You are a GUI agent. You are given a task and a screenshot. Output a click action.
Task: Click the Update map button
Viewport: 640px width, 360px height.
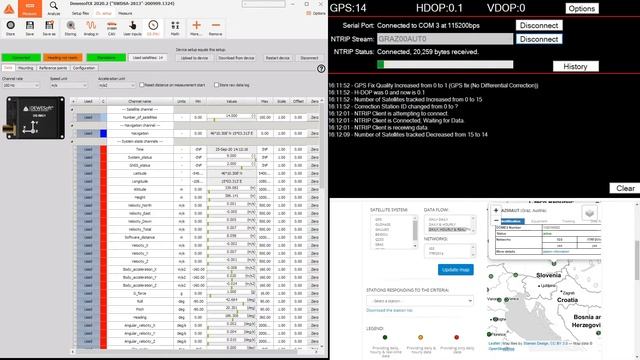pyautogui.click(x=456, y=270)
